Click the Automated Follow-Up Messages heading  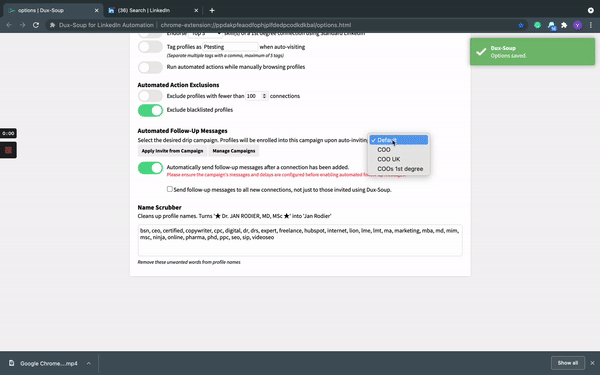[x=183, y=131]
